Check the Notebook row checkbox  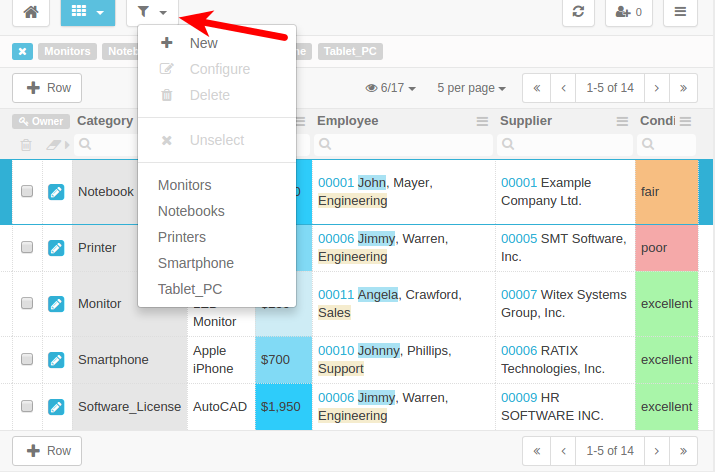click(x=27, y=191)
